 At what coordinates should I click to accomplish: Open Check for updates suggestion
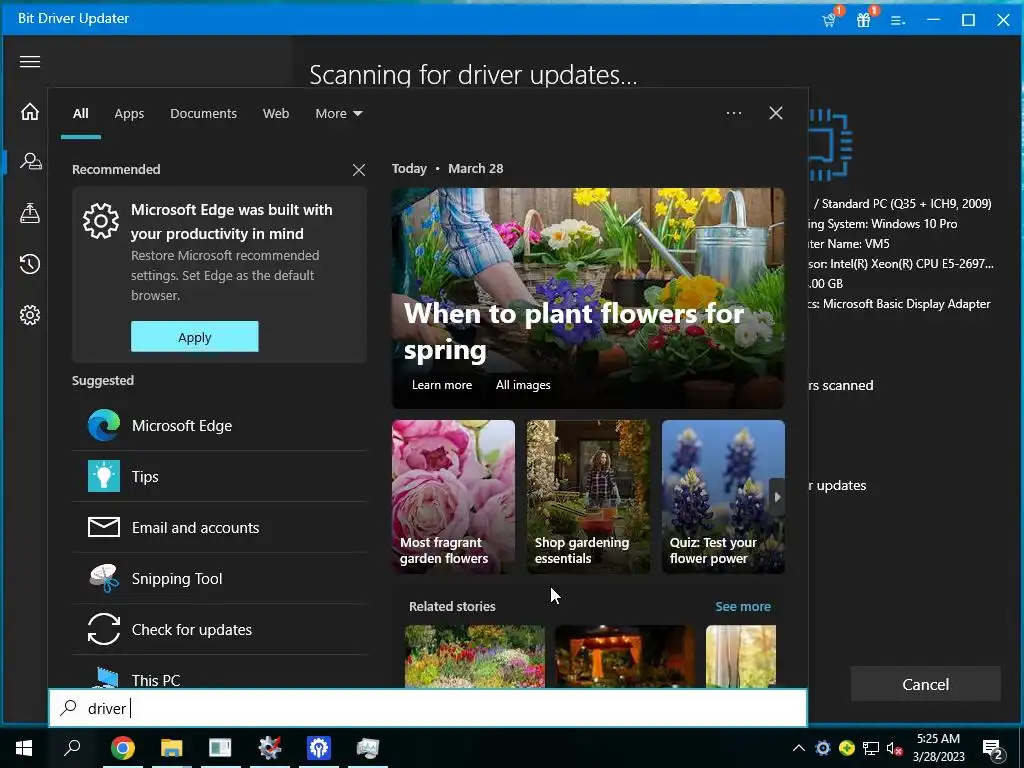point(220,630)
